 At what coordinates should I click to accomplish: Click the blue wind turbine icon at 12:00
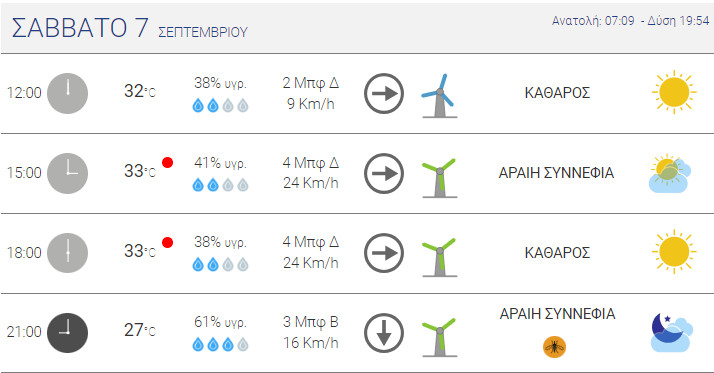click(439, 96)
